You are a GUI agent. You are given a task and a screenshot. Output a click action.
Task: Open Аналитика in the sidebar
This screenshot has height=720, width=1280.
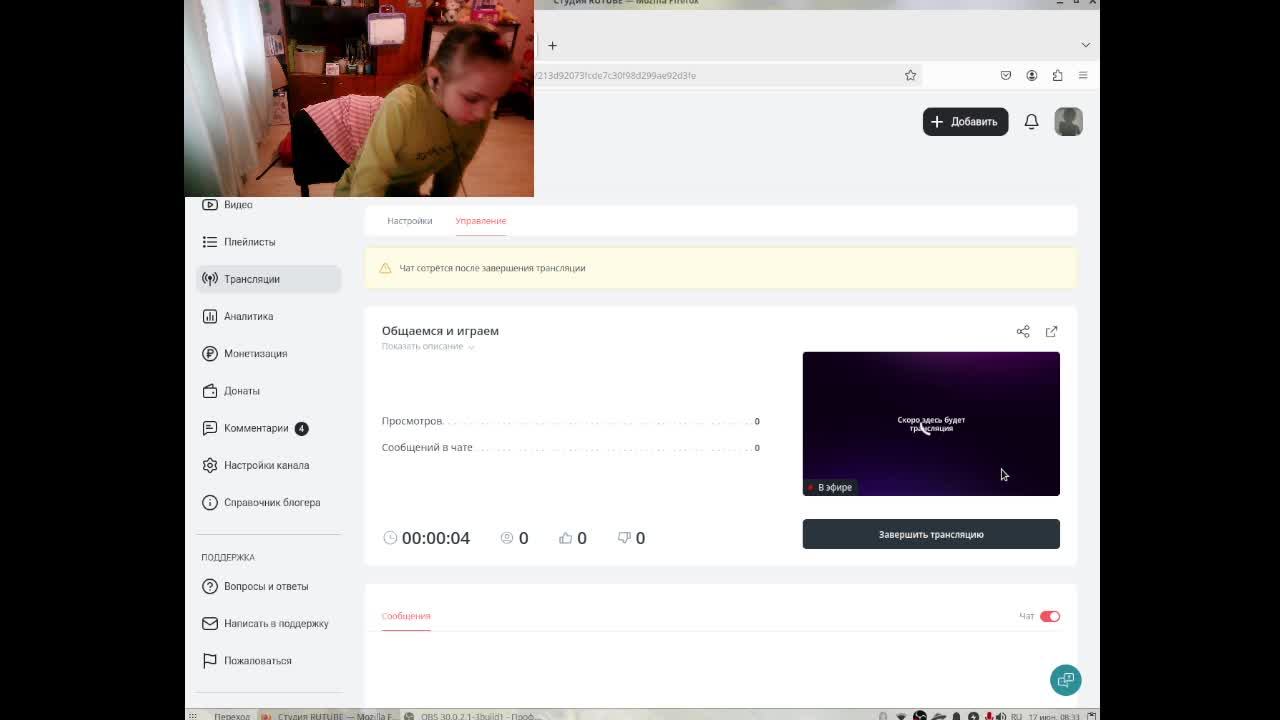click(268, 316)
